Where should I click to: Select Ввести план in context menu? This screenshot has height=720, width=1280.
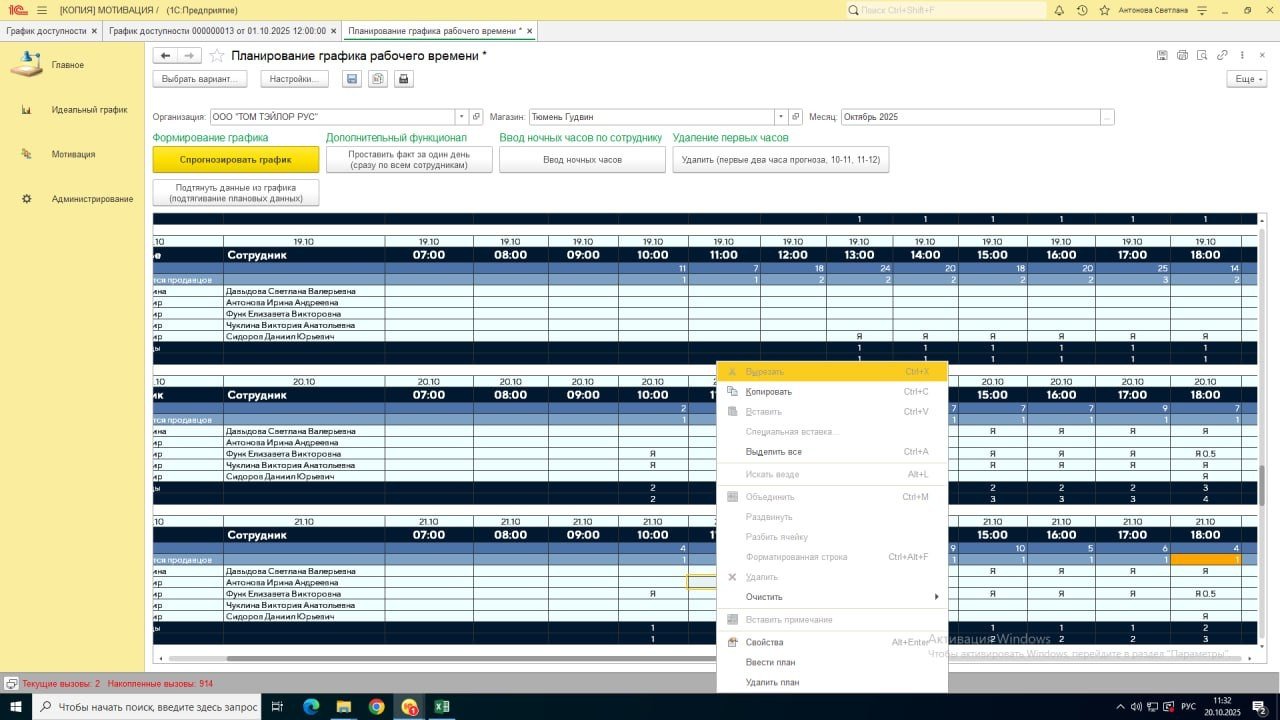tap(770, 662)
